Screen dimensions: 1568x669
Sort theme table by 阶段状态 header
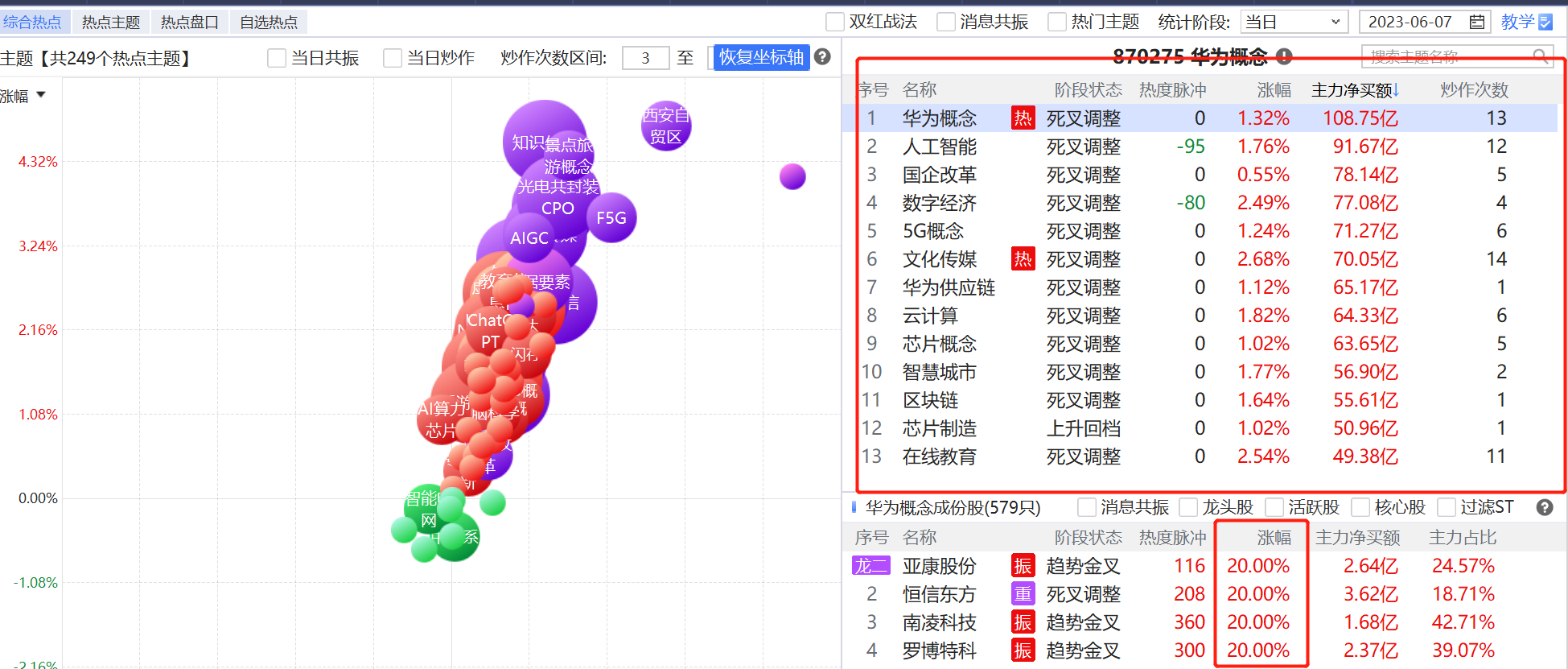[1088, 90]
